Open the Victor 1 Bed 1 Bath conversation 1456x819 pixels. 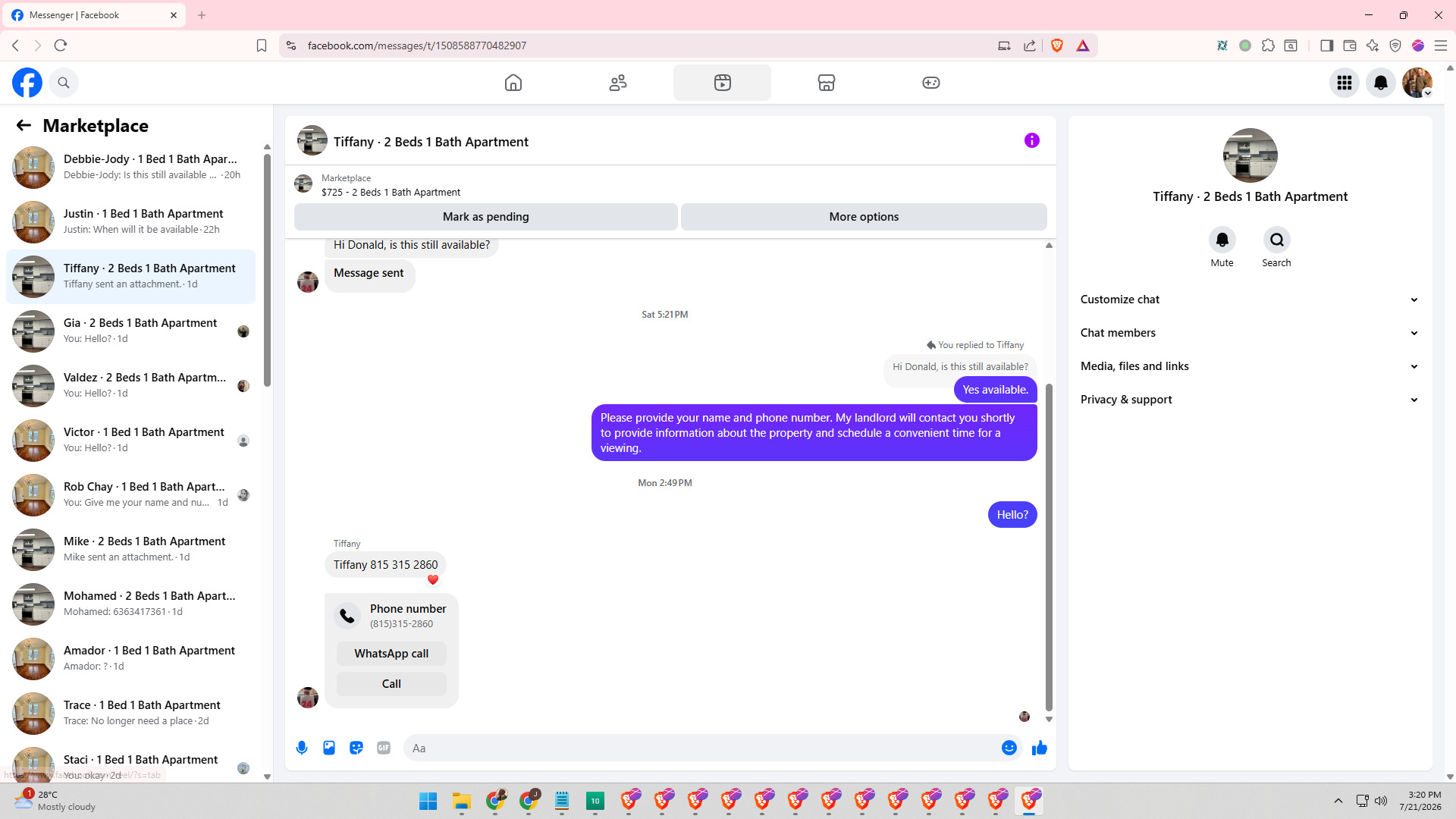(x=130, y=441)
